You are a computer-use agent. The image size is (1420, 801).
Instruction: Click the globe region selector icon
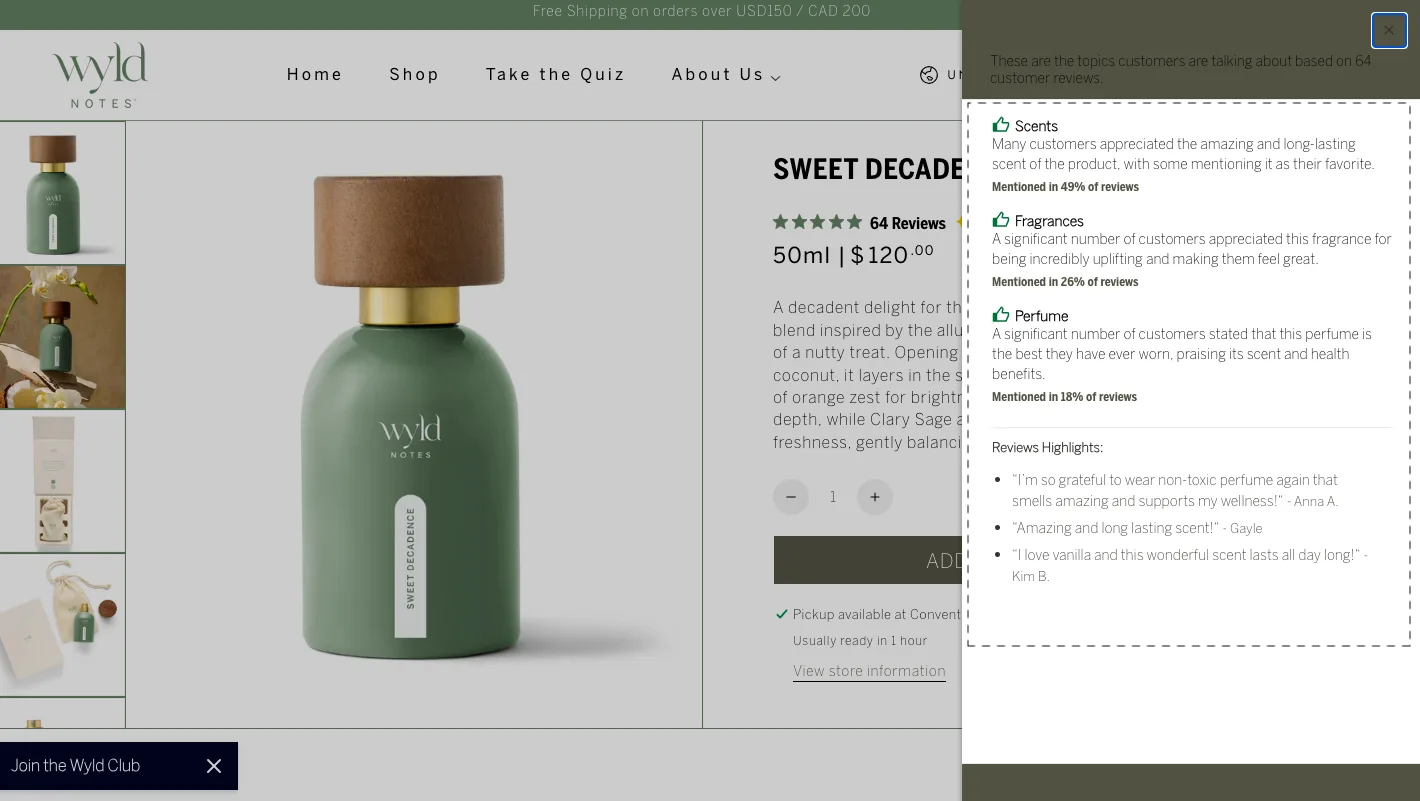coord(929,75)
